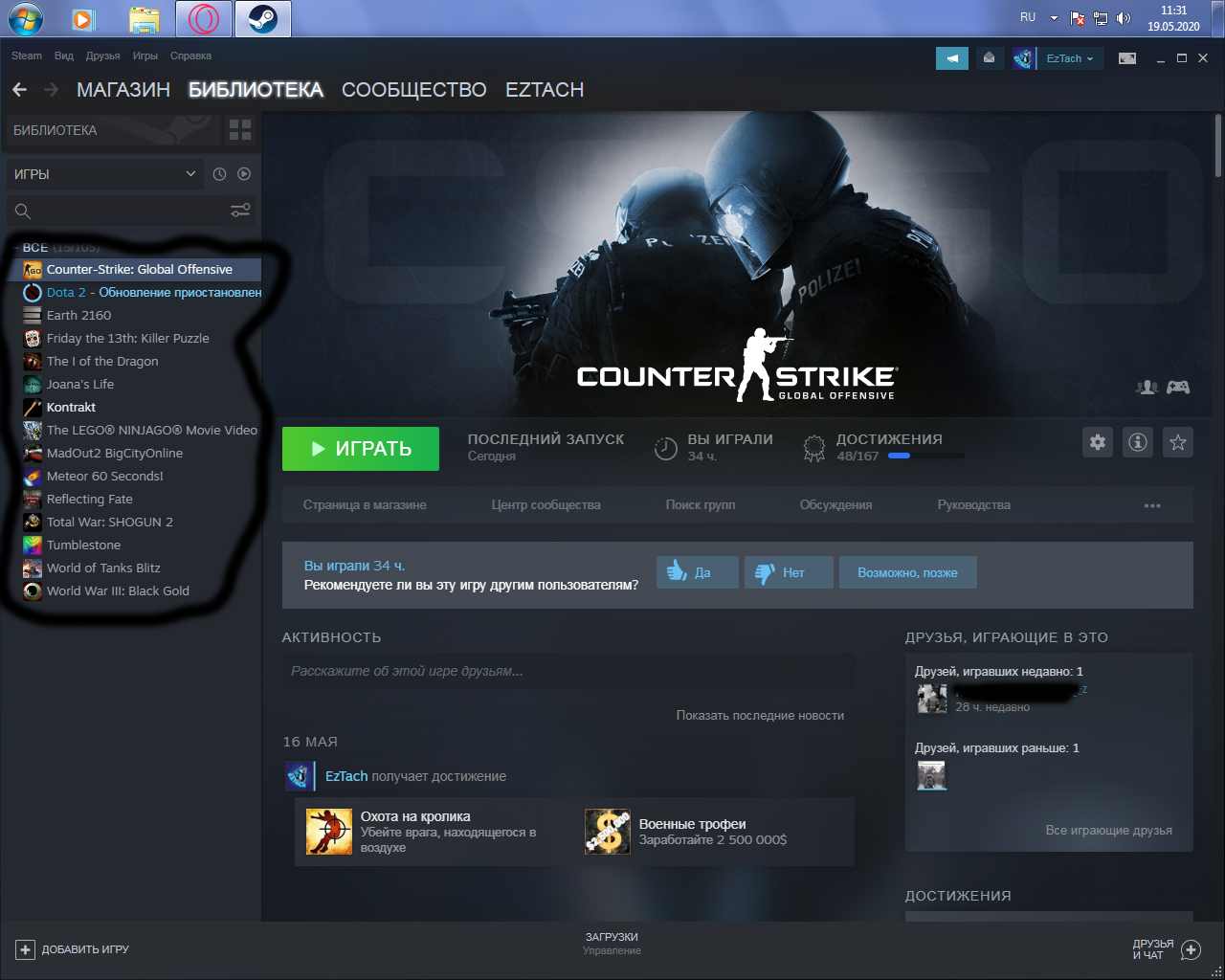Open game settings gear icon
Screen dimensions: 1225x980
tap(1098, 442)
